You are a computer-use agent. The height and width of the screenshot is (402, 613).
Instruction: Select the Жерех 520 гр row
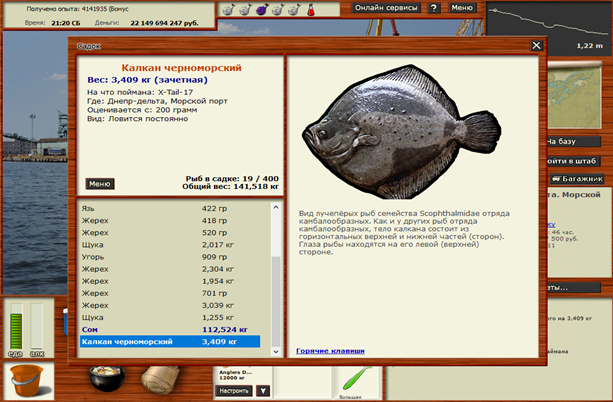coord(170,233)
